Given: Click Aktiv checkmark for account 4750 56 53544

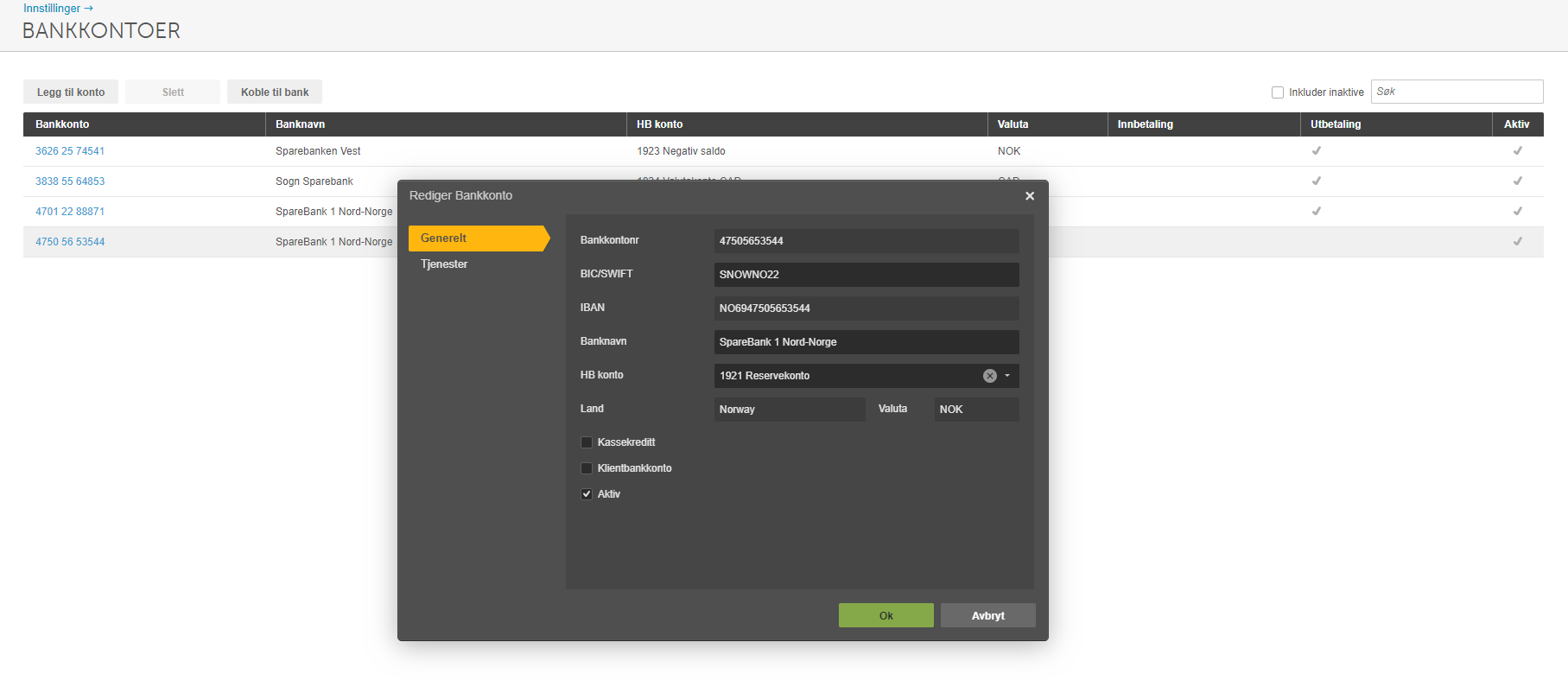Looking at the screenshot, I should 1518,241.
